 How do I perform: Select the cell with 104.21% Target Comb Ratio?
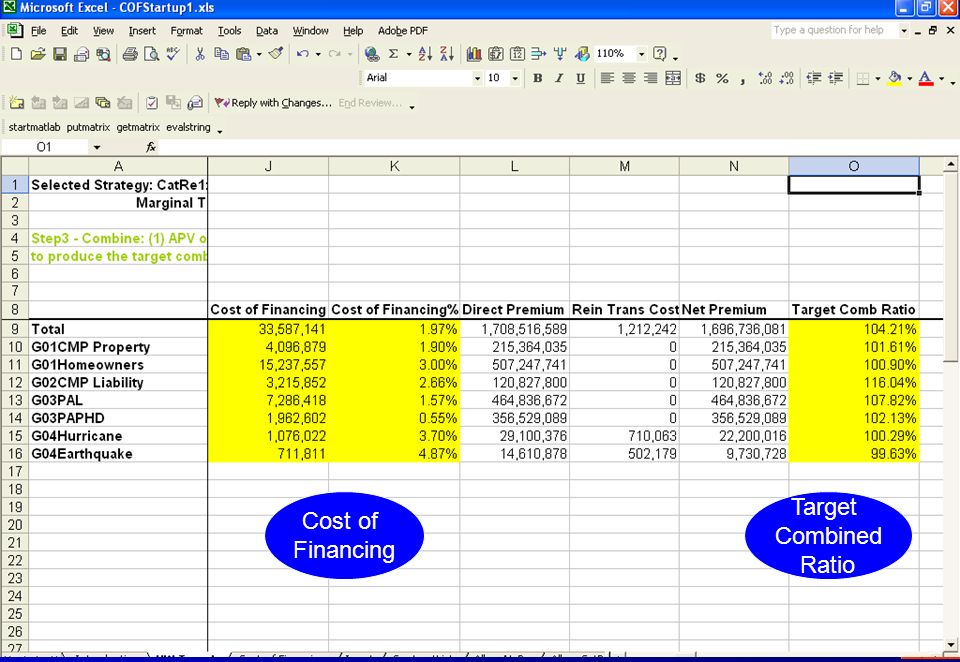point(853,329)
